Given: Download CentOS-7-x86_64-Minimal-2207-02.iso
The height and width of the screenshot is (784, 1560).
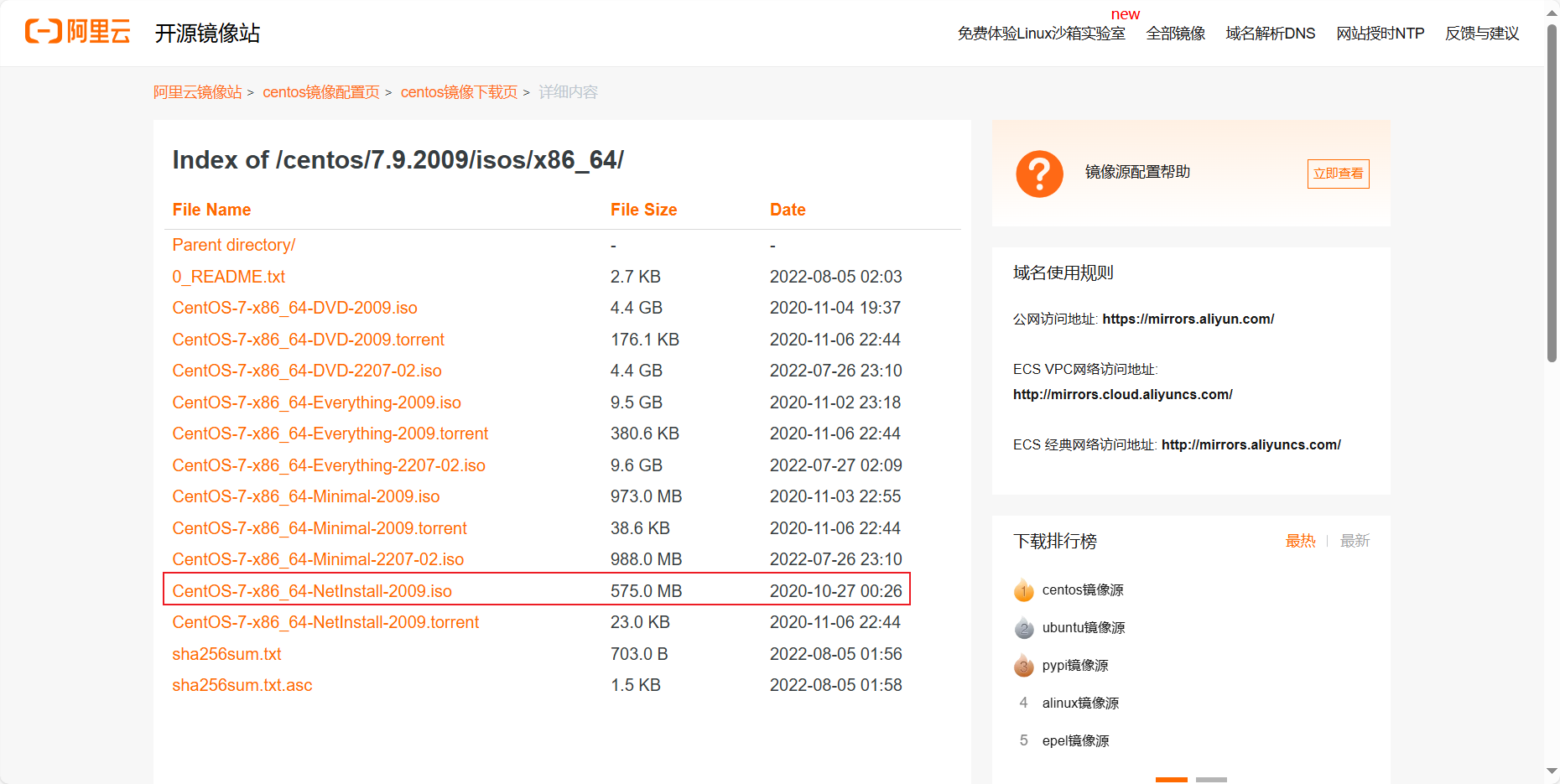Looking at the screenshot, I should tap(318, 559).
